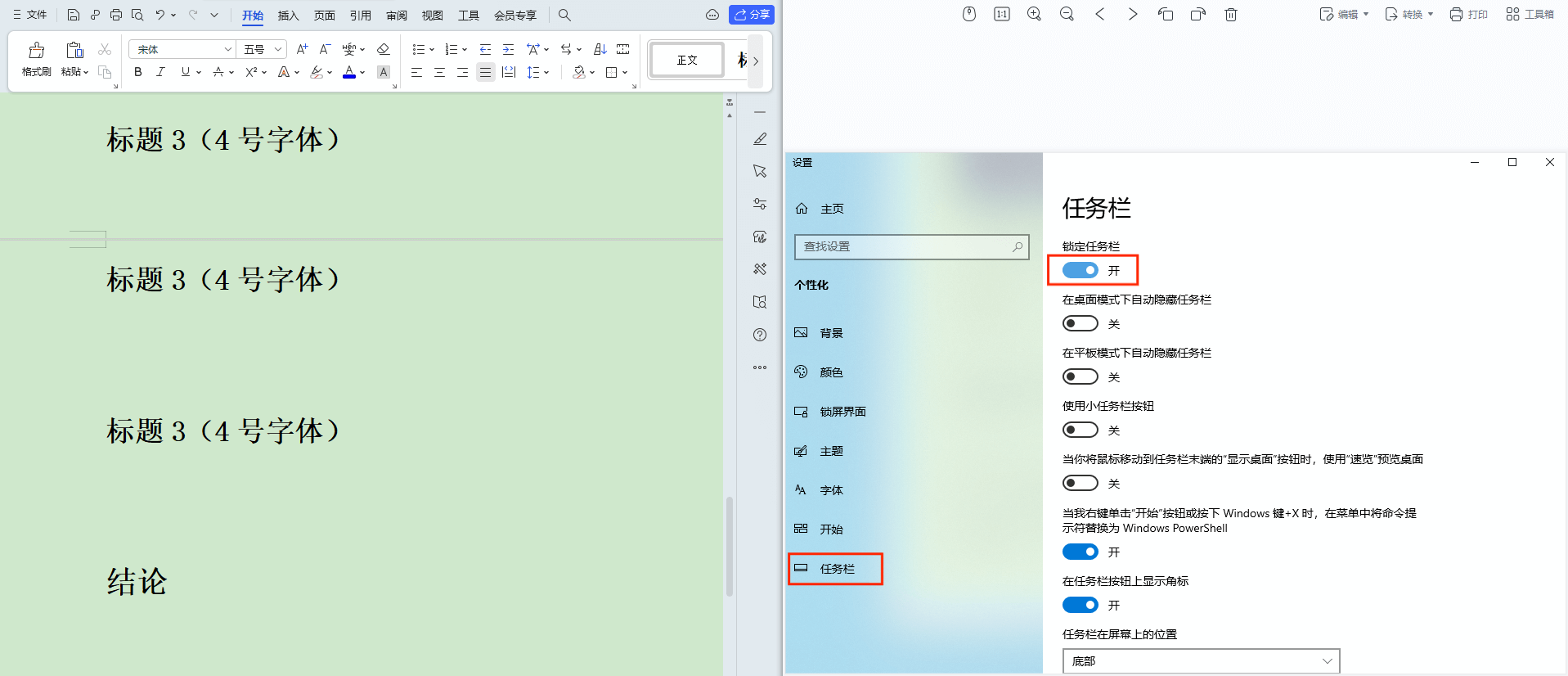
Task: Click the pen icon in the WPS side panel
Action: click(760, 139)
